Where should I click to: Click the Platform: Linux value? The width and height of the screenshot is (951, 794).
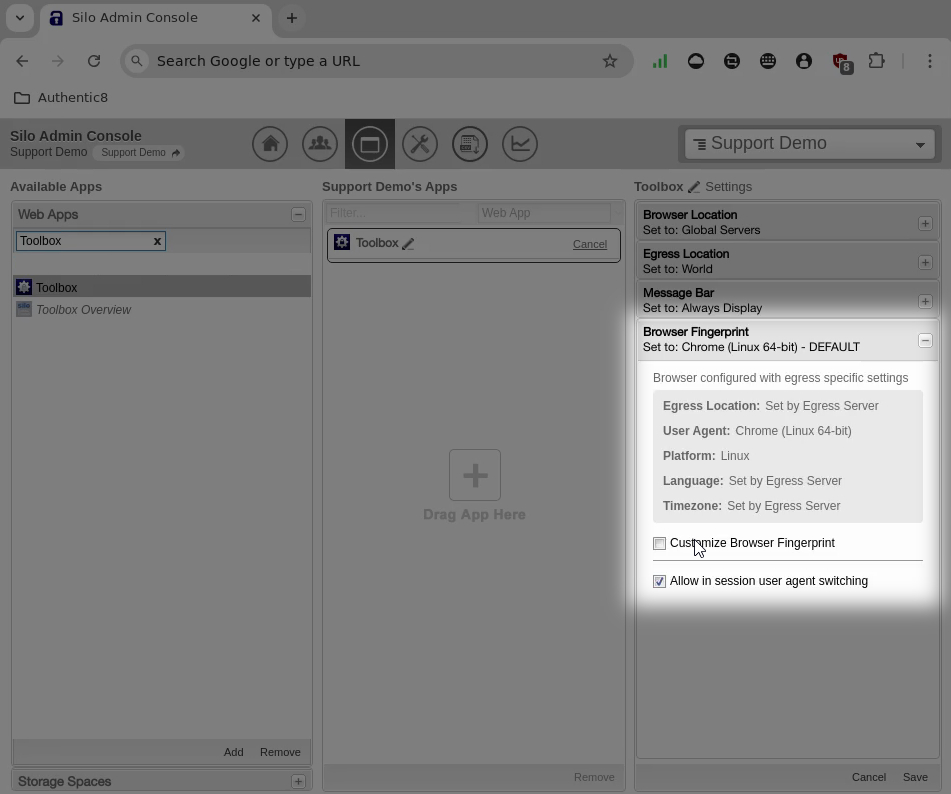point(735,456)
